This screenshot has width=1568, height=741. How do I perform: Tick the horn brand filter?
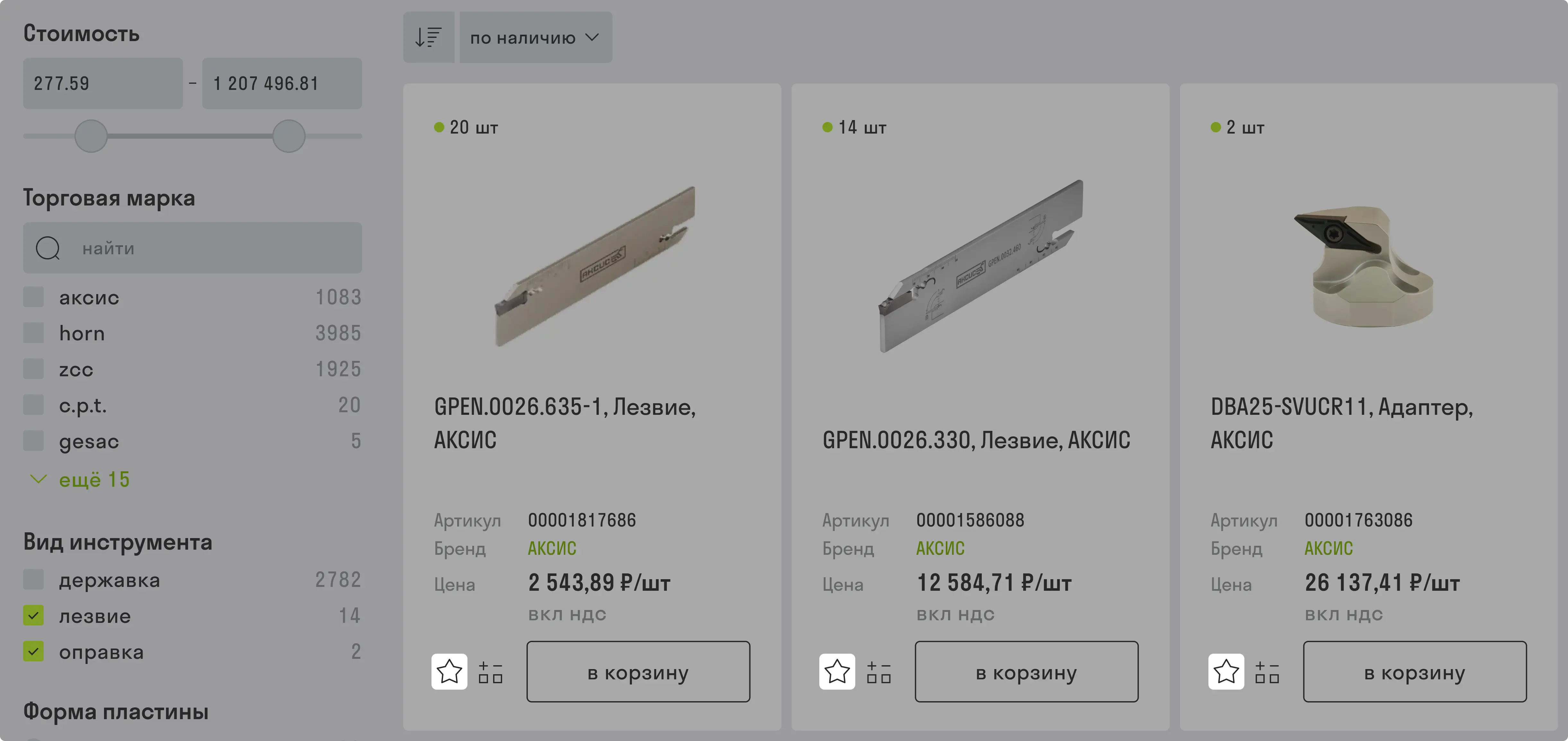[x=33, y=333]
